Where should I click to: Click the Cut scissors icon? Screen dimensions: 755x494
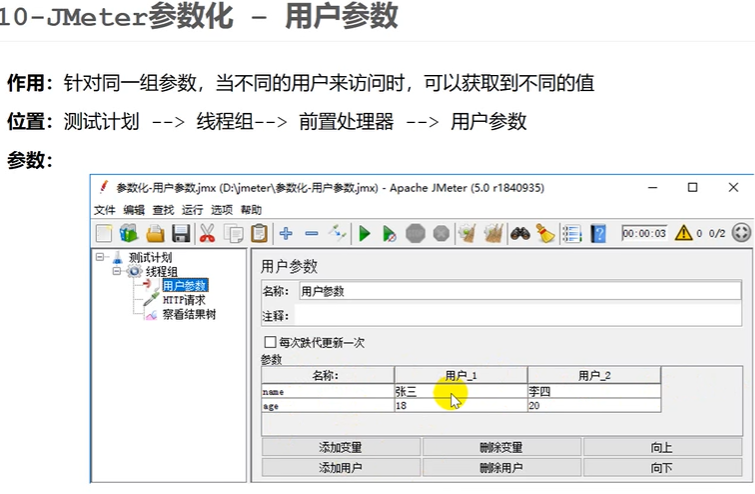207,234
